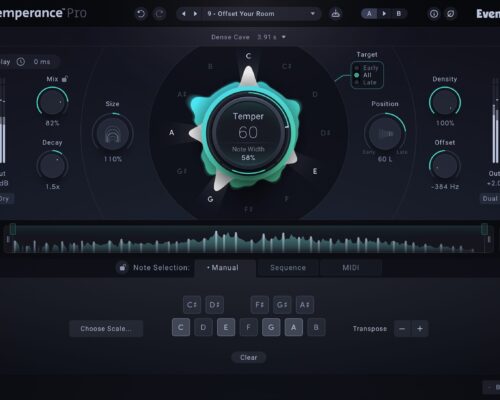Screen dimensions: 500x400
Task: Copy A to B arrow
Action: point(384,14)
